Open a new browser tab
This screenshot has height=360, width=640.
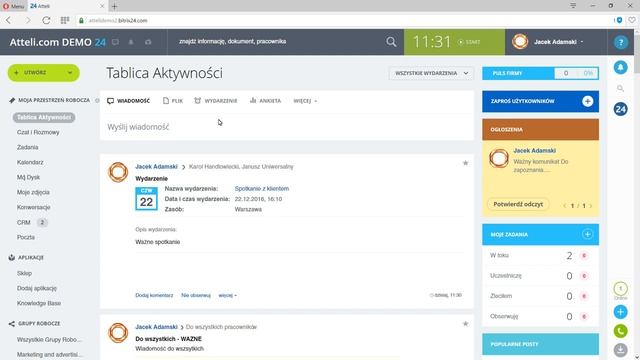coord(115,6)
